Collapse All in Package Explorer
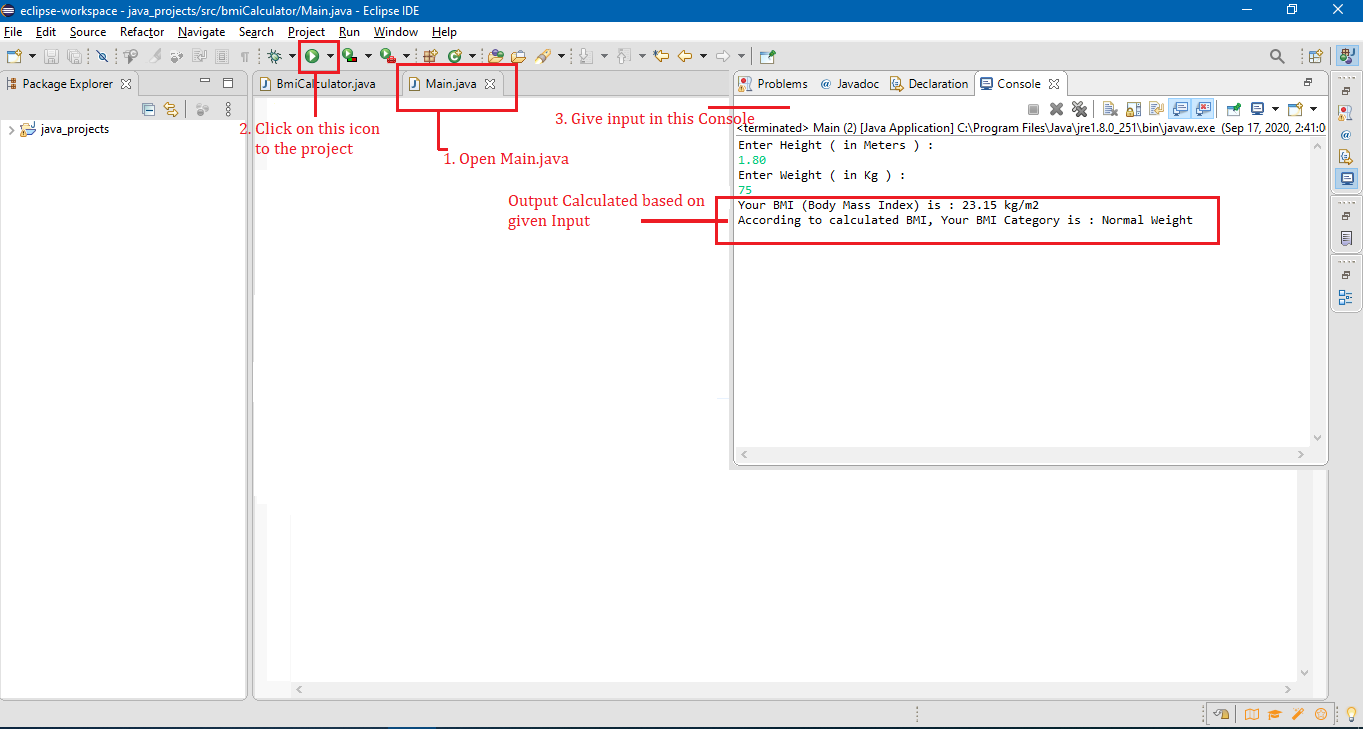 tap(148, 109)
